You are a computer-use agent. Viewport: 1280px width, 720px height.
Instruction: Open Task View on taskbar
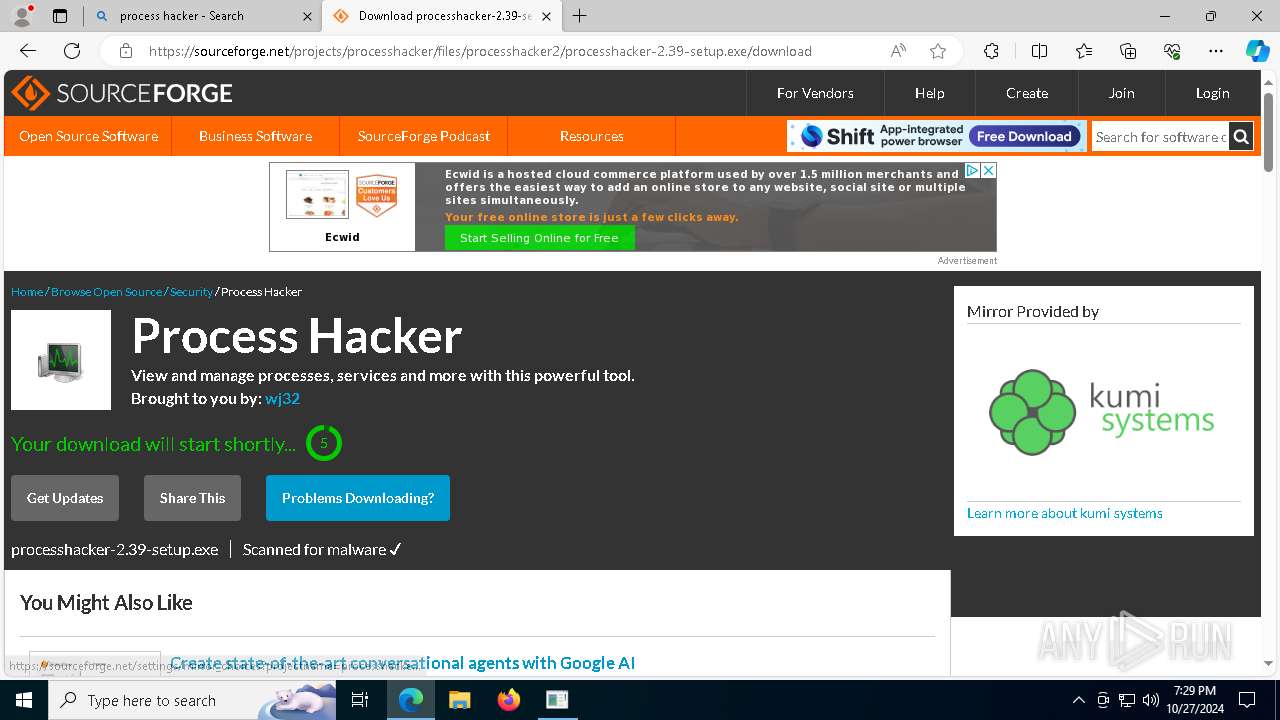click(360, 700)
